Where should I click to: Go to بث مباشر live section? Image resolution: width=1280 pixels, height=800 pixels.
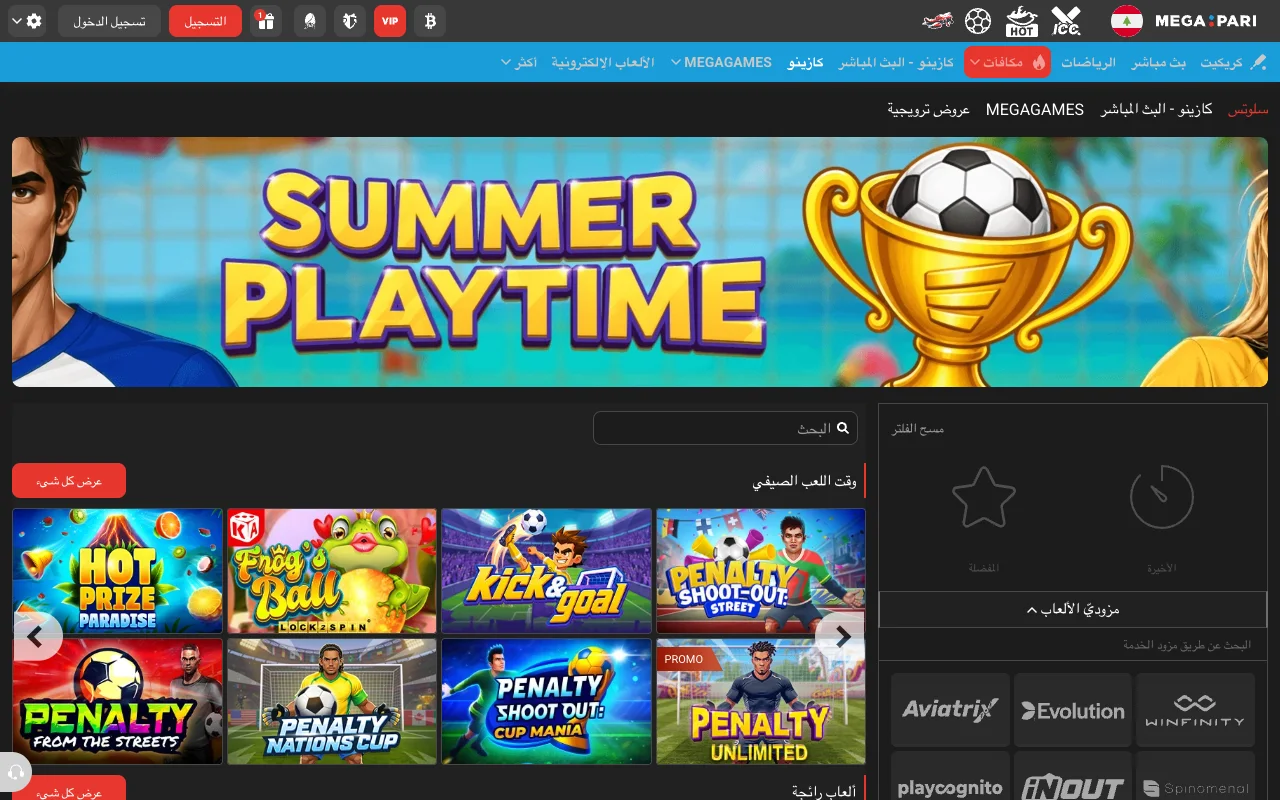[x=1159, y=62]
